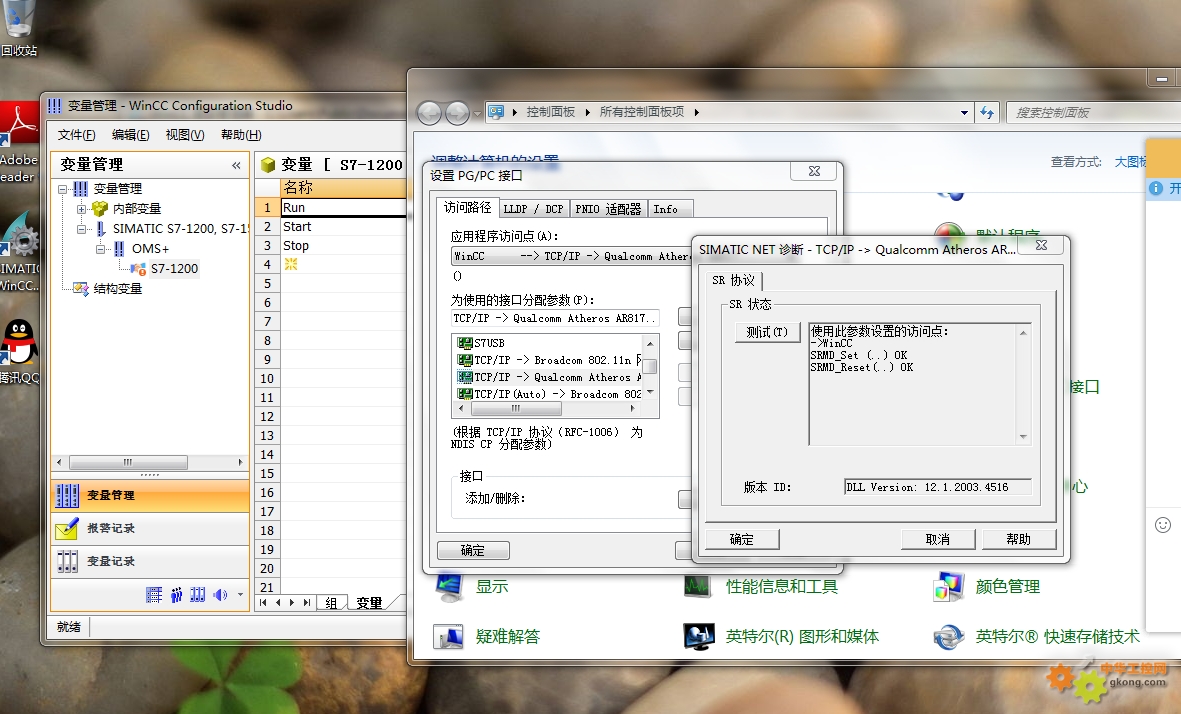Click the speaker icon in navigation footer

(x=220, y=595)
